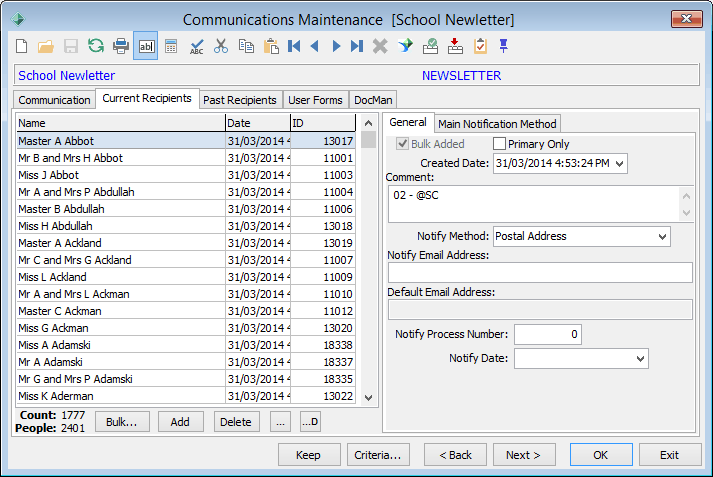
Task: Open the calculator icon in toolbar
Action: pos(171,46)
